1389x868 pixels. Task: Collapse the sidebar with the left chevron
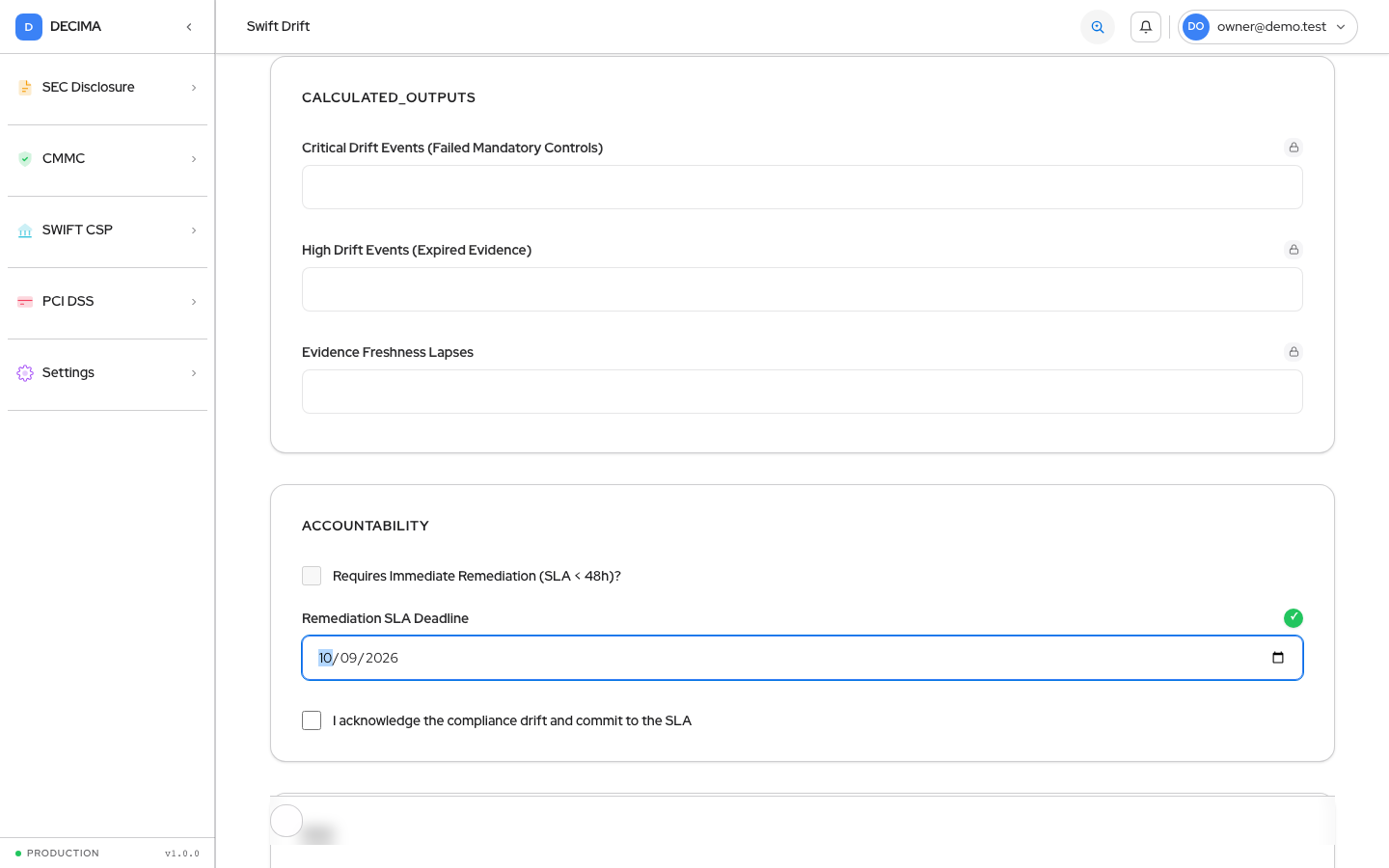(189, 27)
